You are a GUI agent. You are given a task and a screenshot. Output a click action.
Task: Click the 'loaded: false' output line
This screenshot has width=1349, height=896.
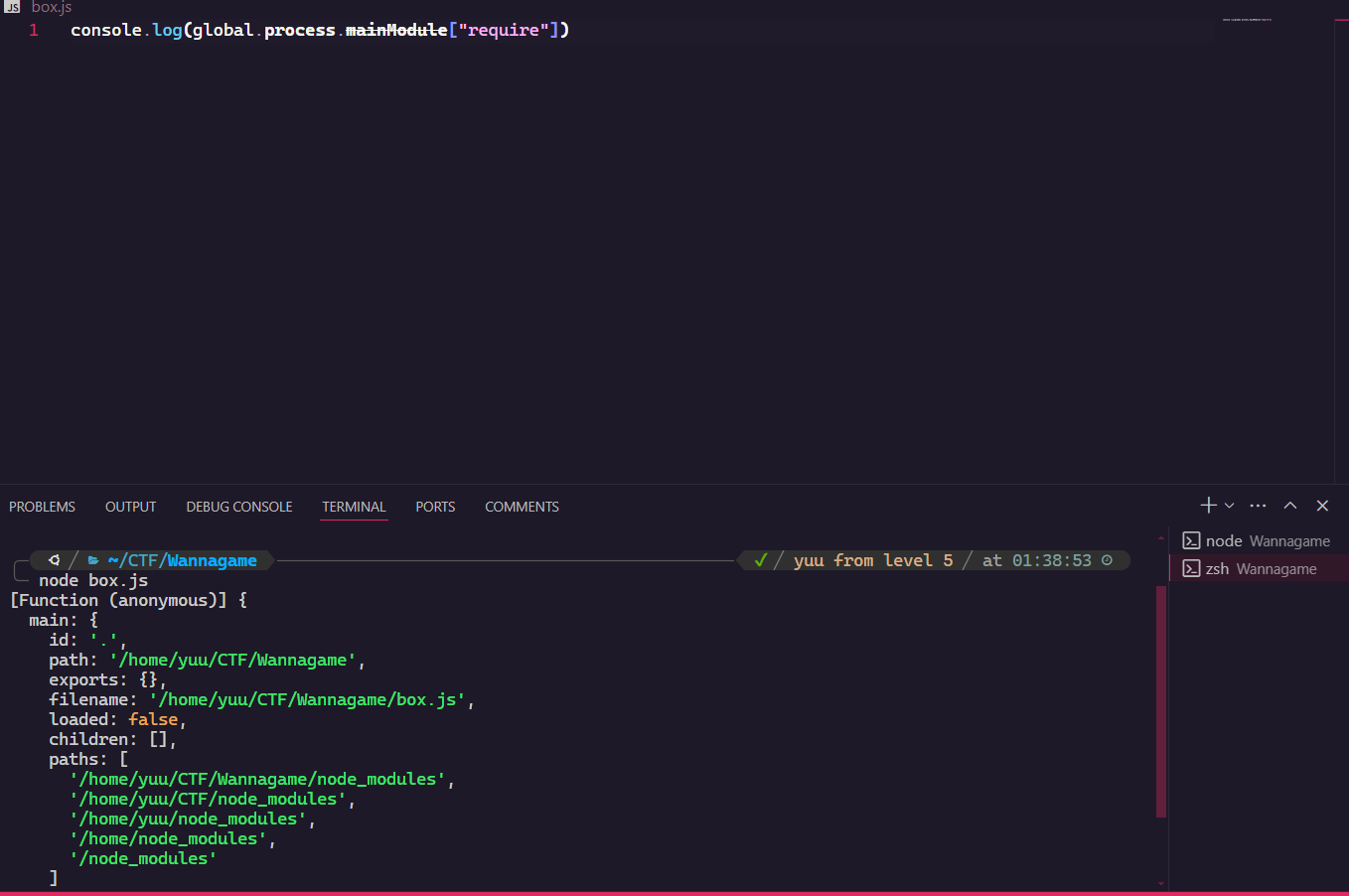pyautogui.click(x=117, y=719)
